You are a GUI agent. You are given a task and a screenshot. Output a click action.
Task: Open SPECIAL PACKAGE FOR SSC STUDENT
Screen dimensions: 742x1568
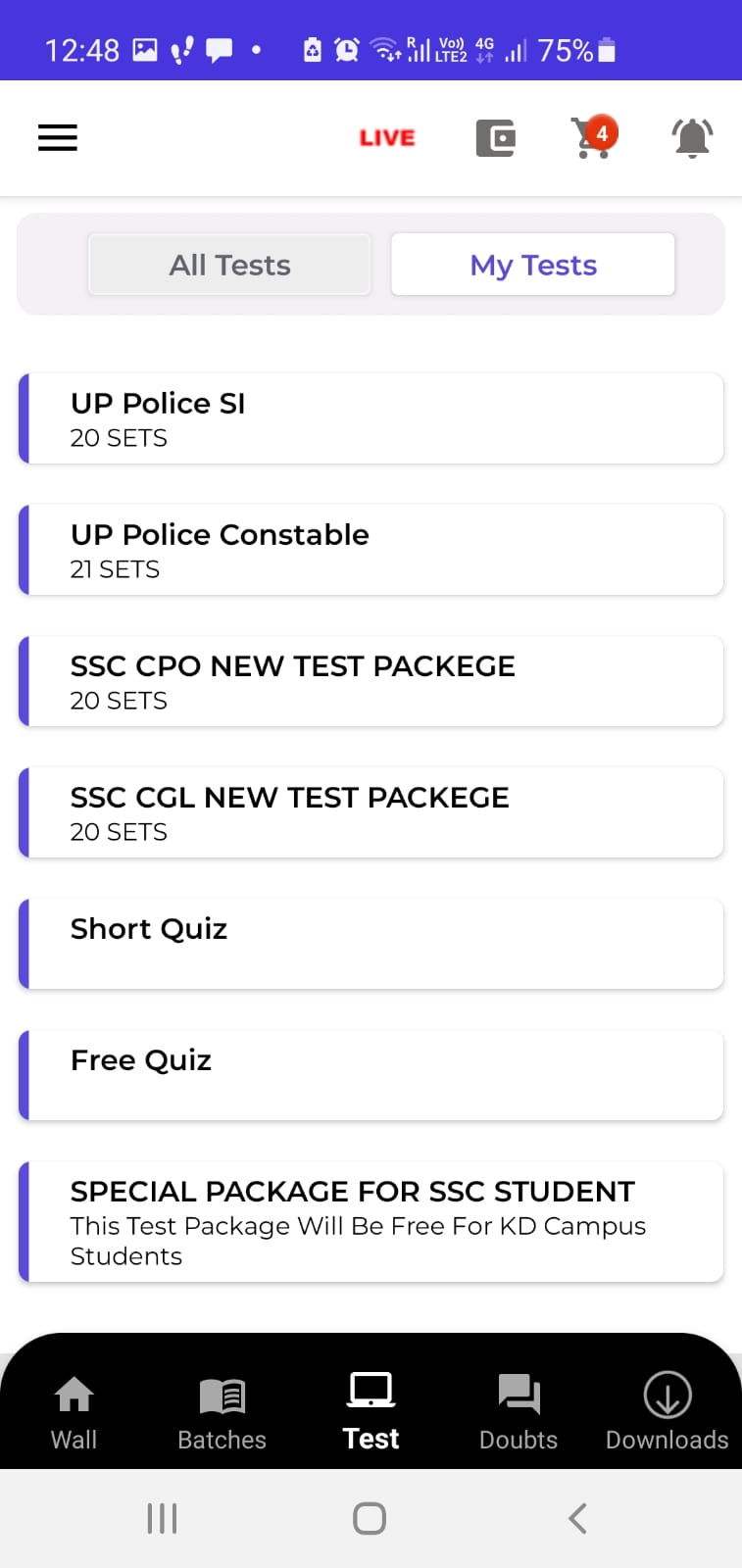click(371, 1222)
